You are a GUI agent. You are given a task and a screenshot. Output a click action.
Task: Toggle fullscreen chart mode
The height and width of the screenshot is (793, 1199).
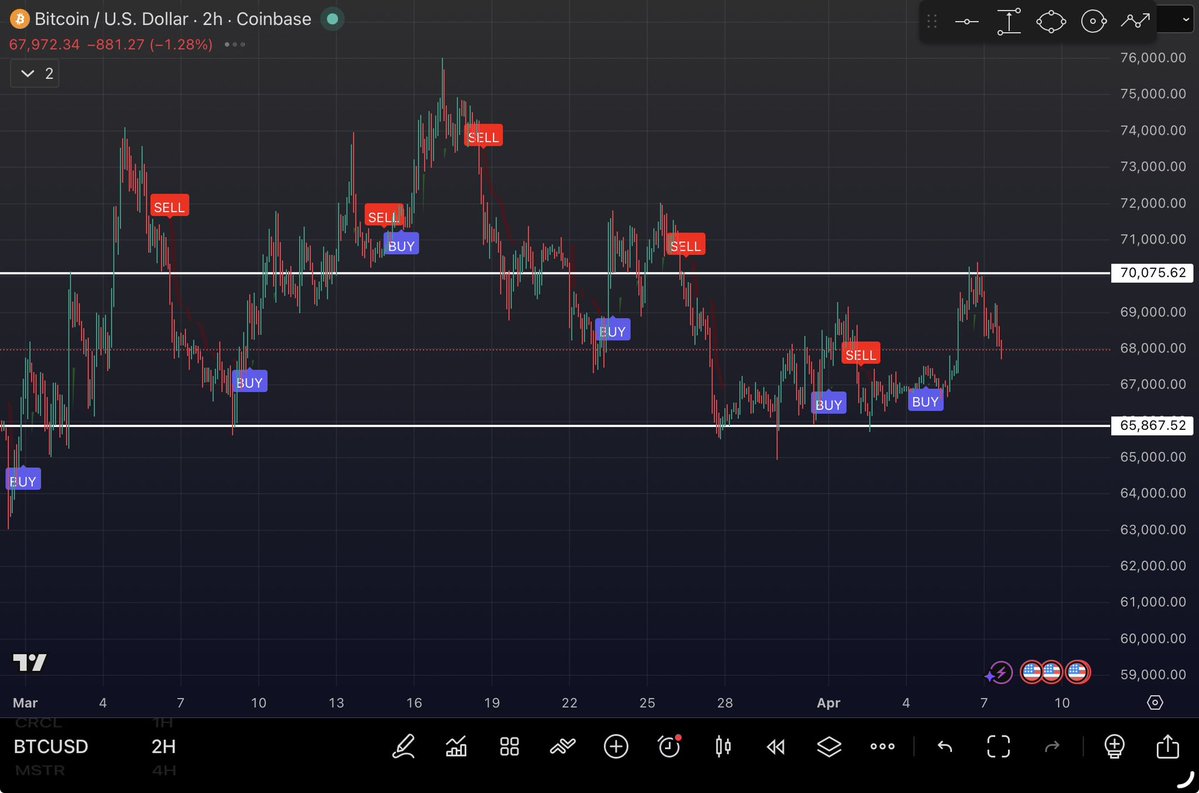pyautogui.click(x=998, y=746)
